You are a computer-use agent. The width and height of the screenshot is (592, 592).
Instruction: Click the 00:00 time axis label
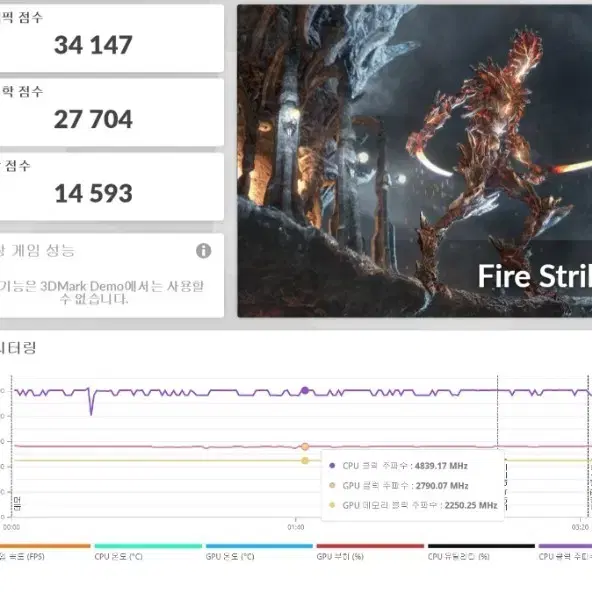click(11, 527)
